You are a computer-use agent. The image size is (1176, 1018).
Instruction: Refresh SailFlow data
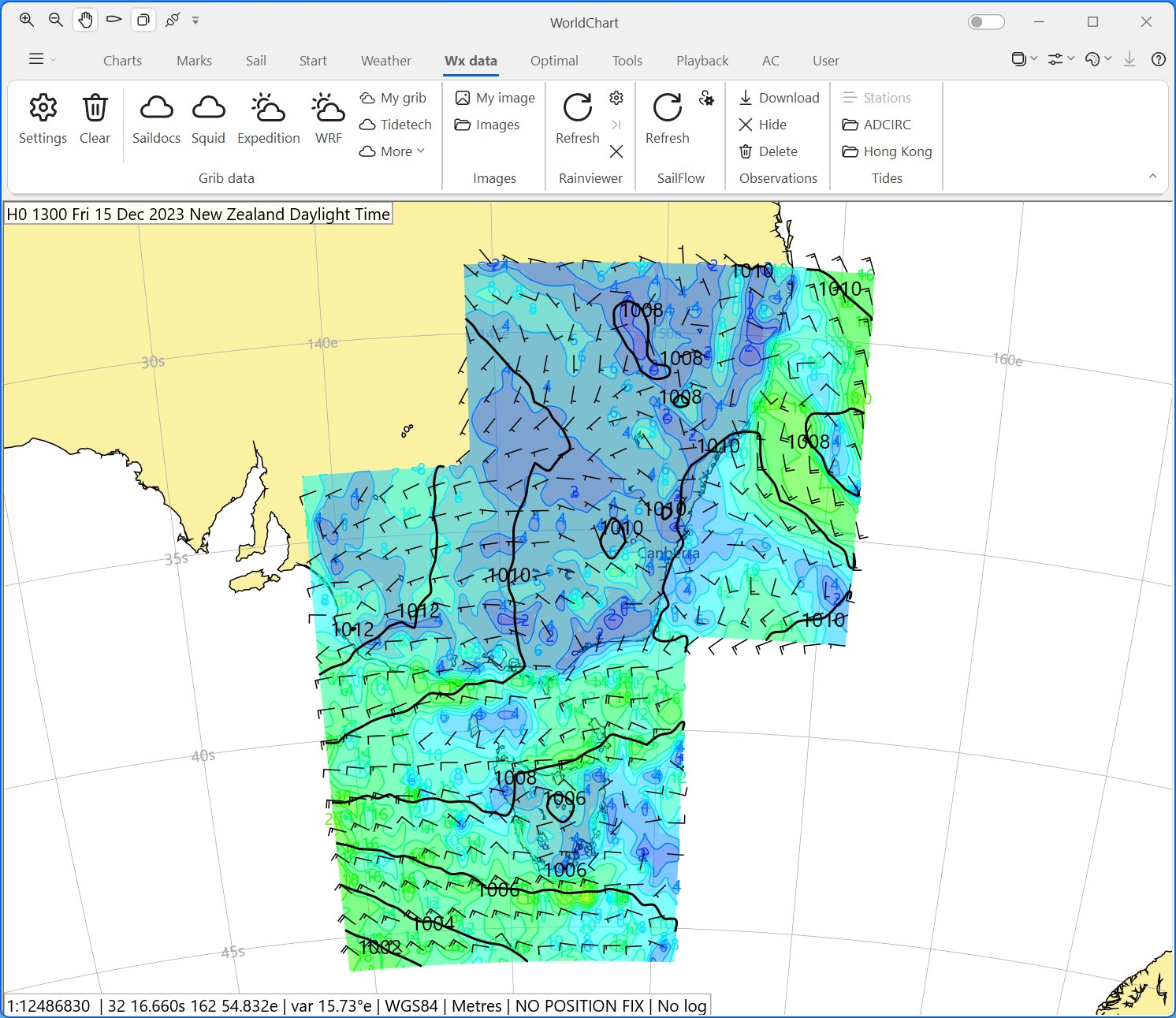tap(668, 119)
